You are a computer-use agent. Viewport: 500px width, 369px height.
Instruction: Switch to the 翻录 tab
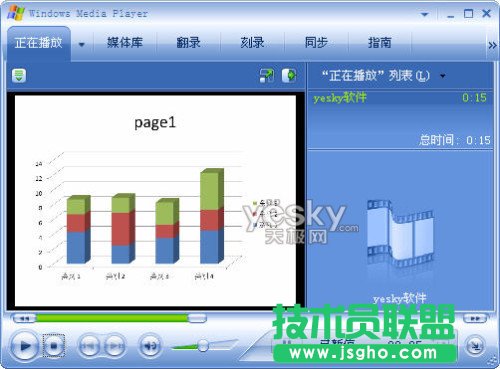click(x=188, y=43)
